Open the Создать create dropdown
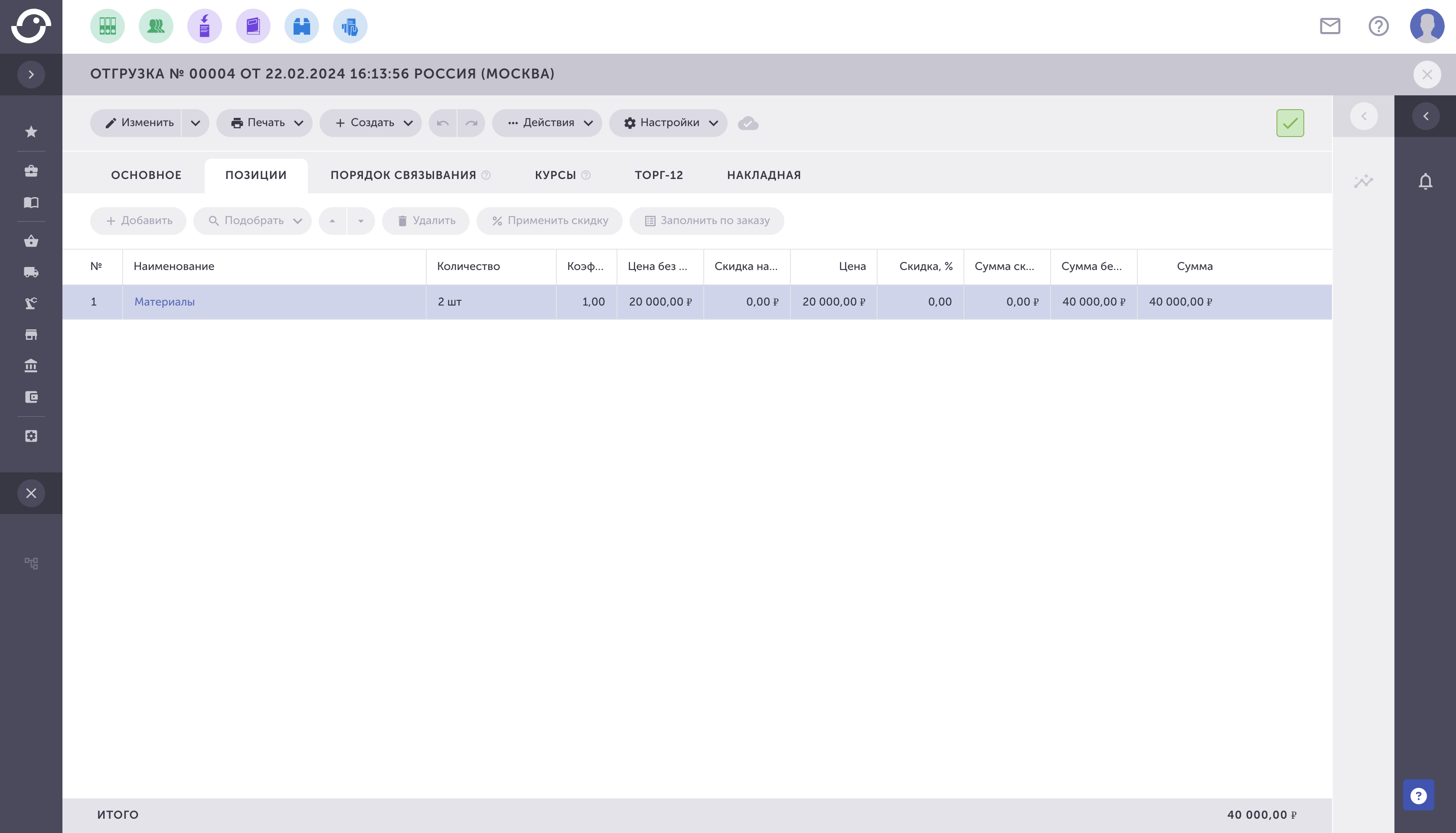Viewport: 1456px width, 833px height. [x=371, y=123]
